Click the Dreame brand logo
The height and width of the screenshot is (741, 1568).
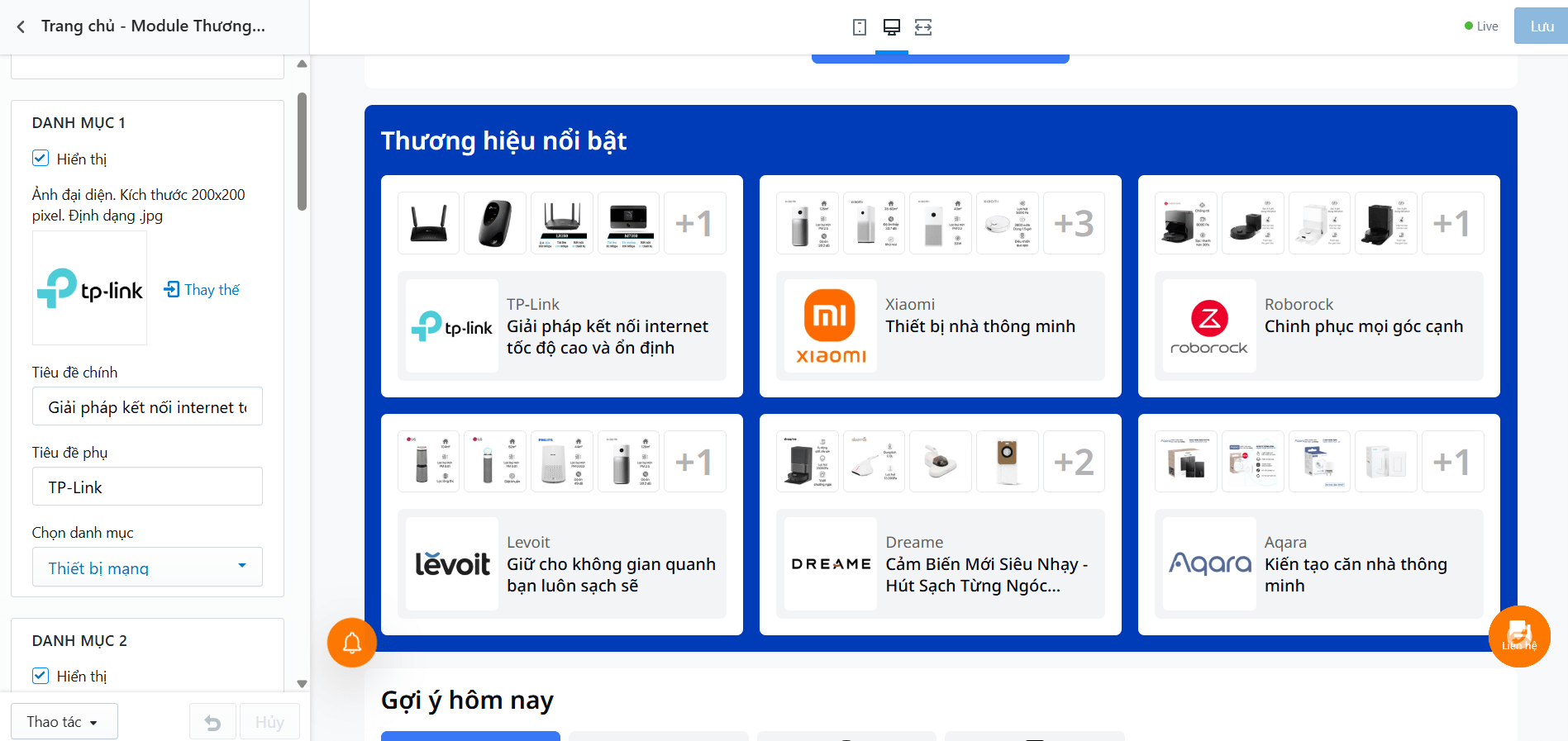point(831,563)
